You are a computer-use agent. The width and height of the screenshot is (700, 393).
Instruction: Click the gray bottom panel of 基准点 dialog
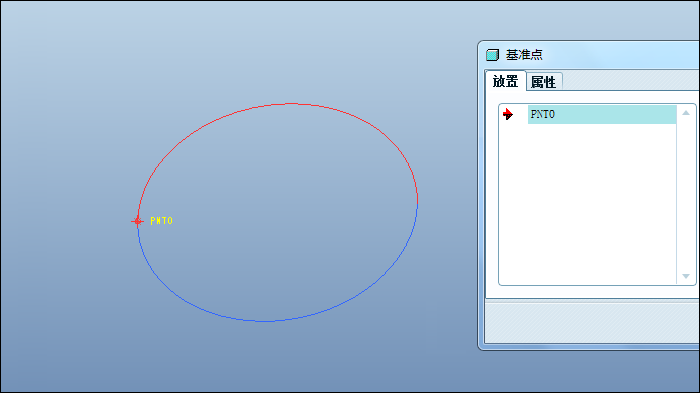[592, 323]
